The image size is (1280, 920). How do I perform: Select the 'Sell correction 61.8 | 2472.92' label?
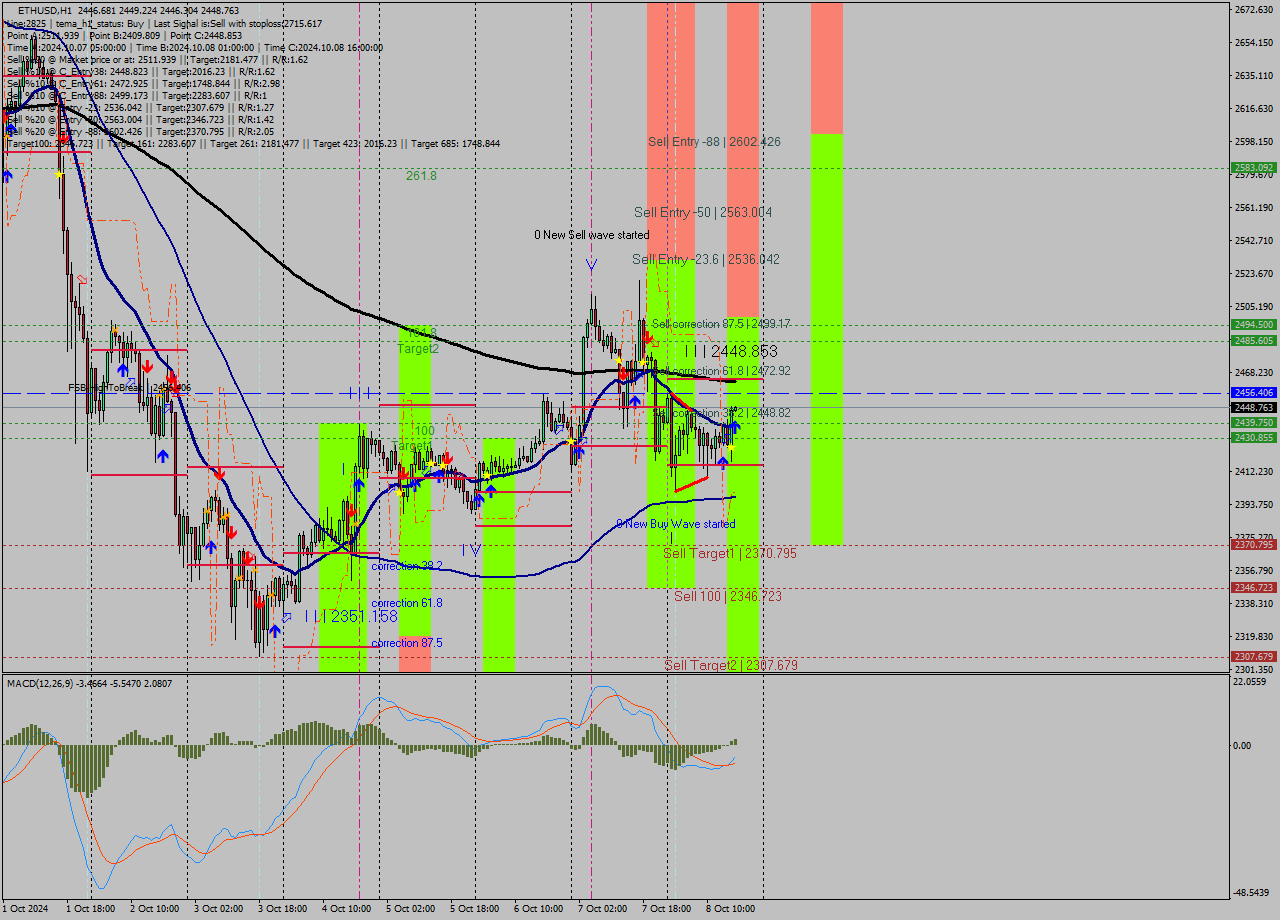[x=721, y=371]
